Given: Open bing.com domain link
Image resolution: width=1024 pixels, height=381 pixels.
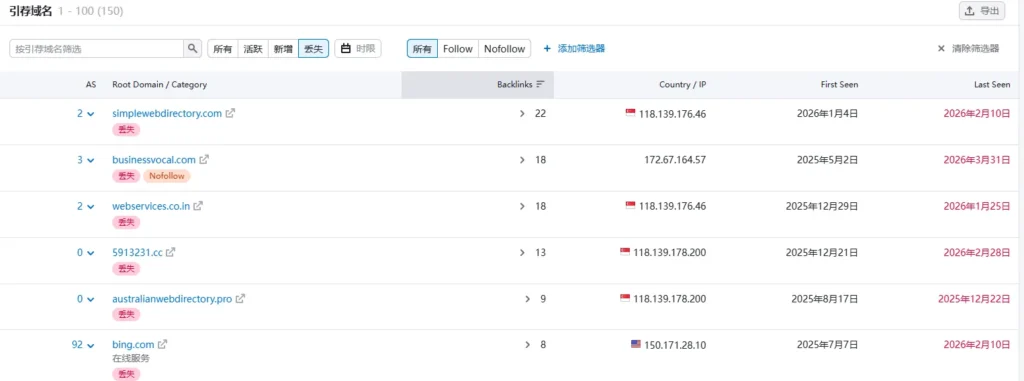Looking at the screenshot, I should (133, 344).
